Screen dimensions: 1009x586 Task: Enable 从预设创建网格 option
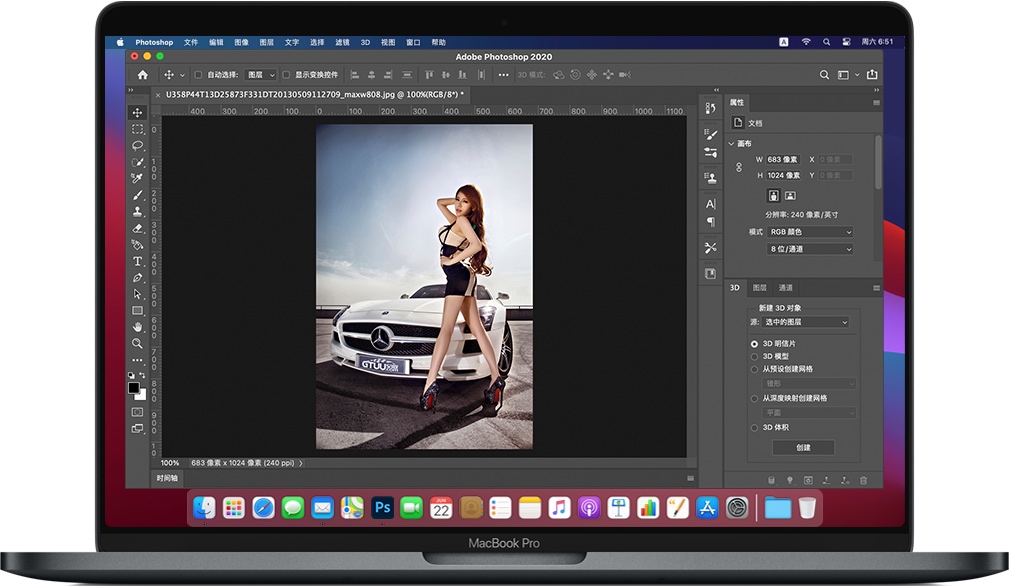(x=754, y=368)
